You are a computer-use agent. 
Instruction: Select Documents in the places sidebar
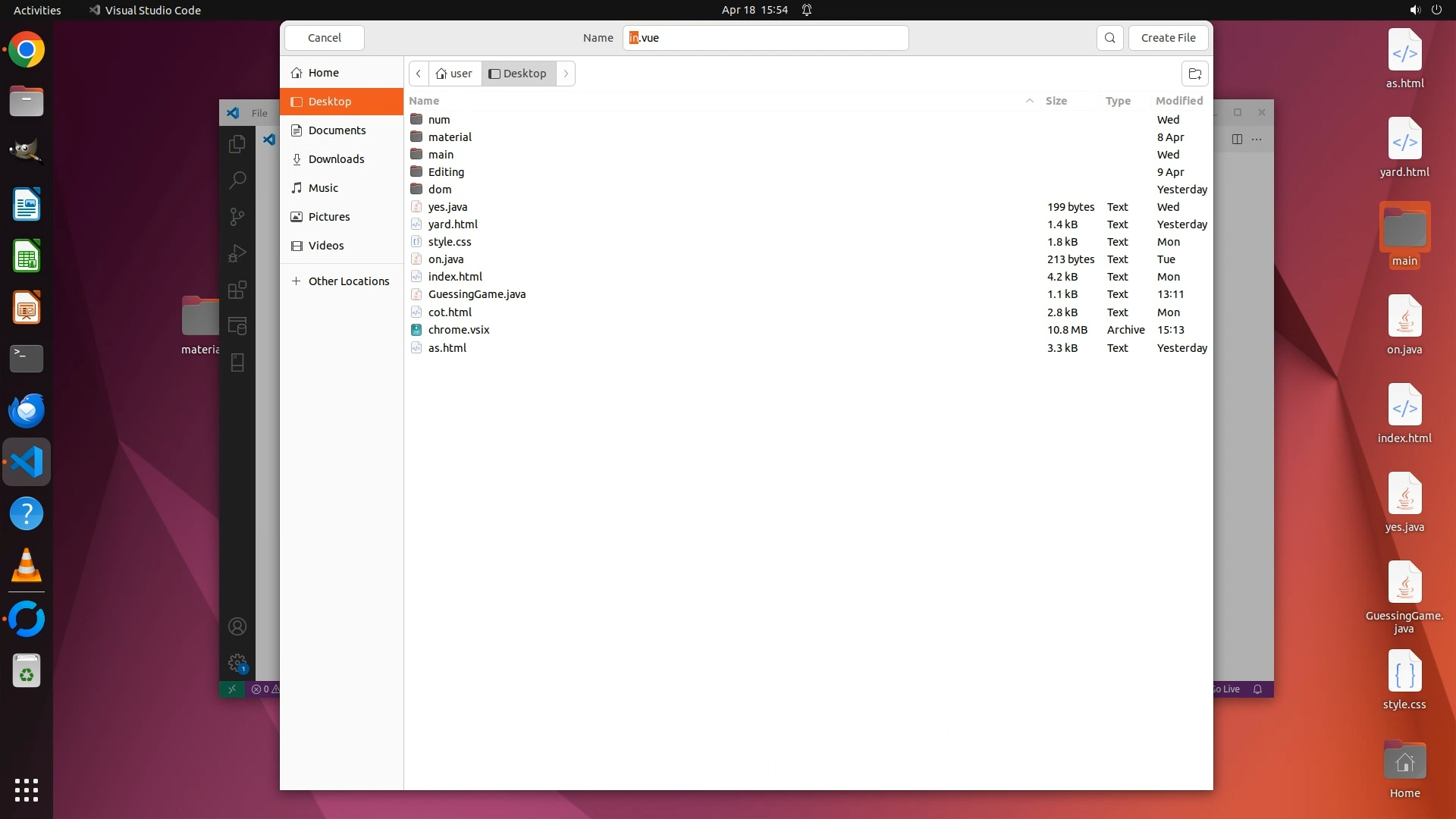(337, 130)
